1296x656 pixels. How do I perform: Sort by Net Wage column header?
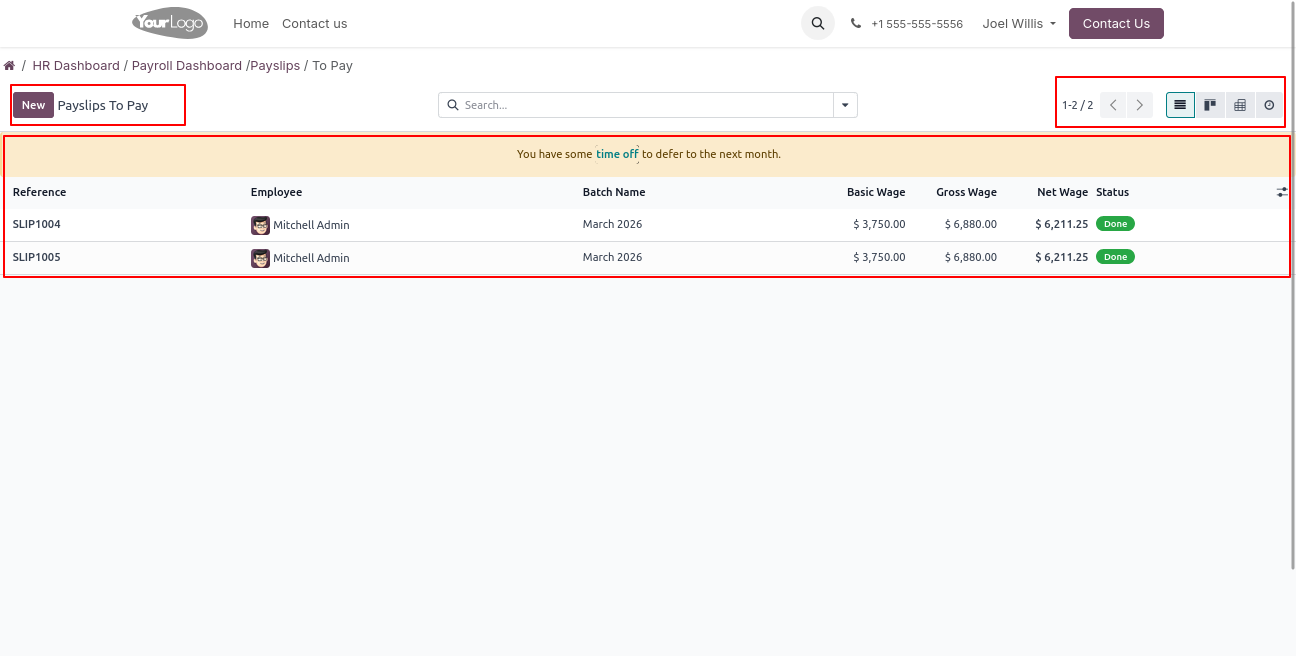point(1062,192)
